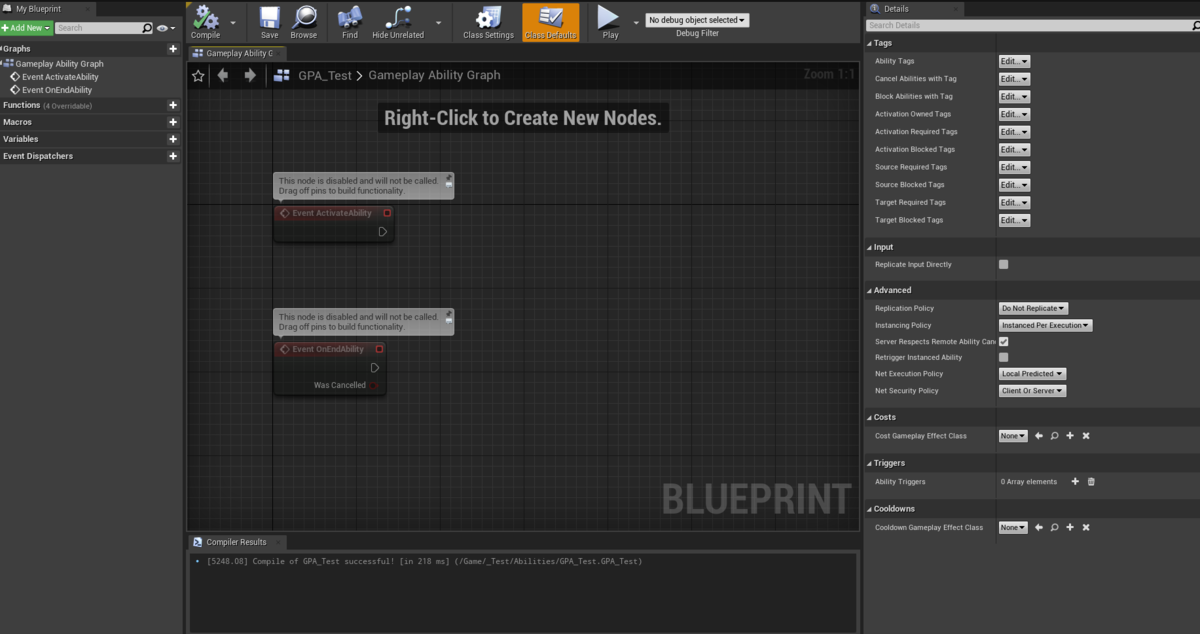
Task: Open Cost Gameplay Effect Class dropdown
Action: point(1013,436)
